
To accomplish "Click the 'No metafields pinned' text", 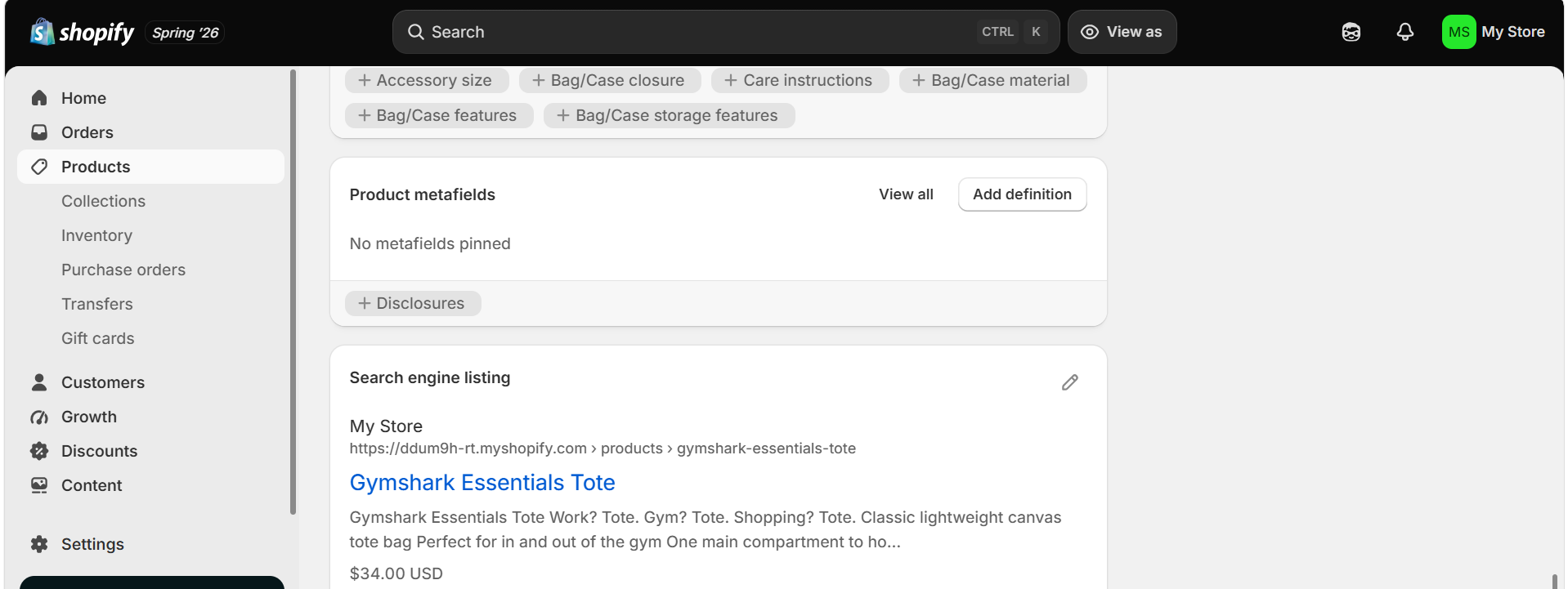I will tap(430, 243).
